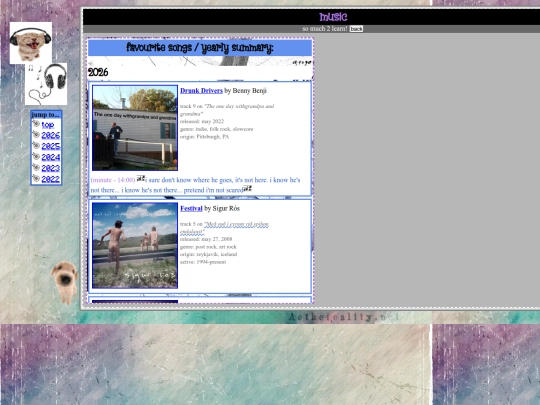Click the headphones with music notes image
Image resolution: width=540 pixels, height=405 pixels.
click(x=46, y=84)
